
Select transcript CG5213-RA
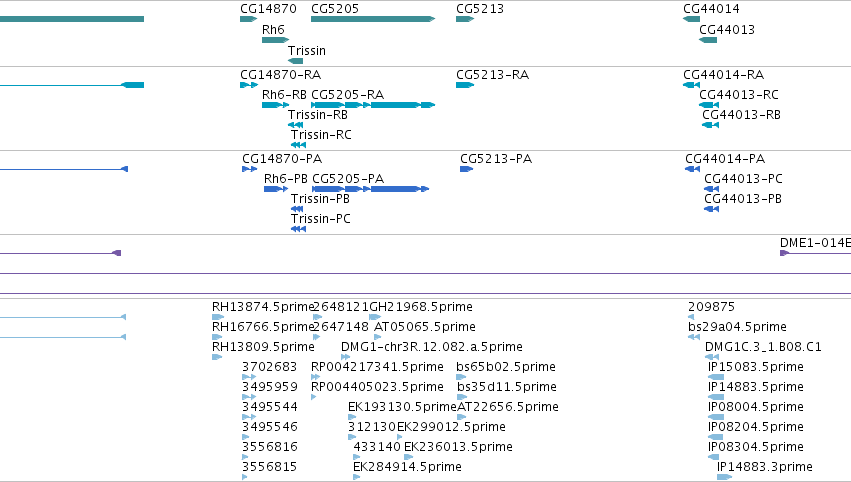pos(492,75)
